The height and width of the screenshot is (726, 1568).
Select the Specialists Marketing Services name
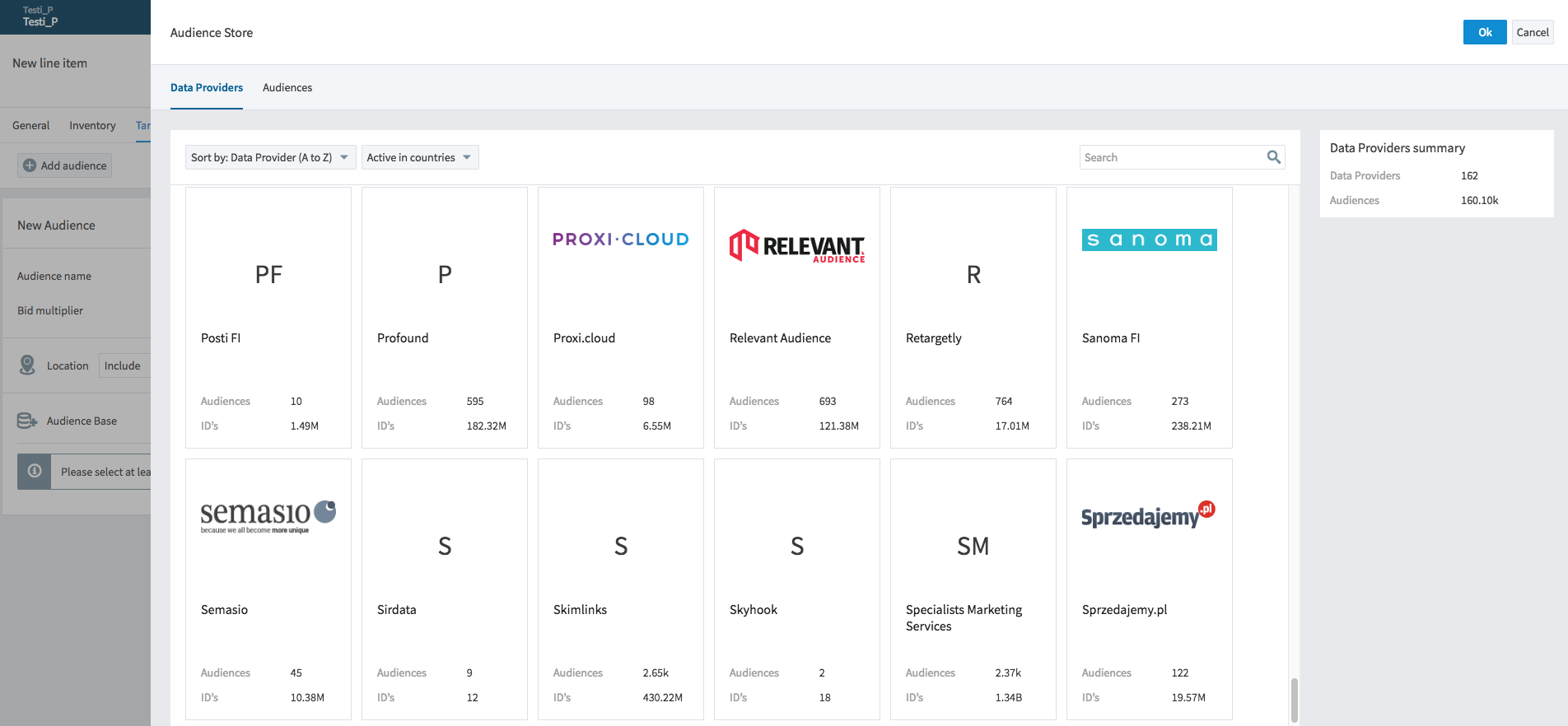964,618
